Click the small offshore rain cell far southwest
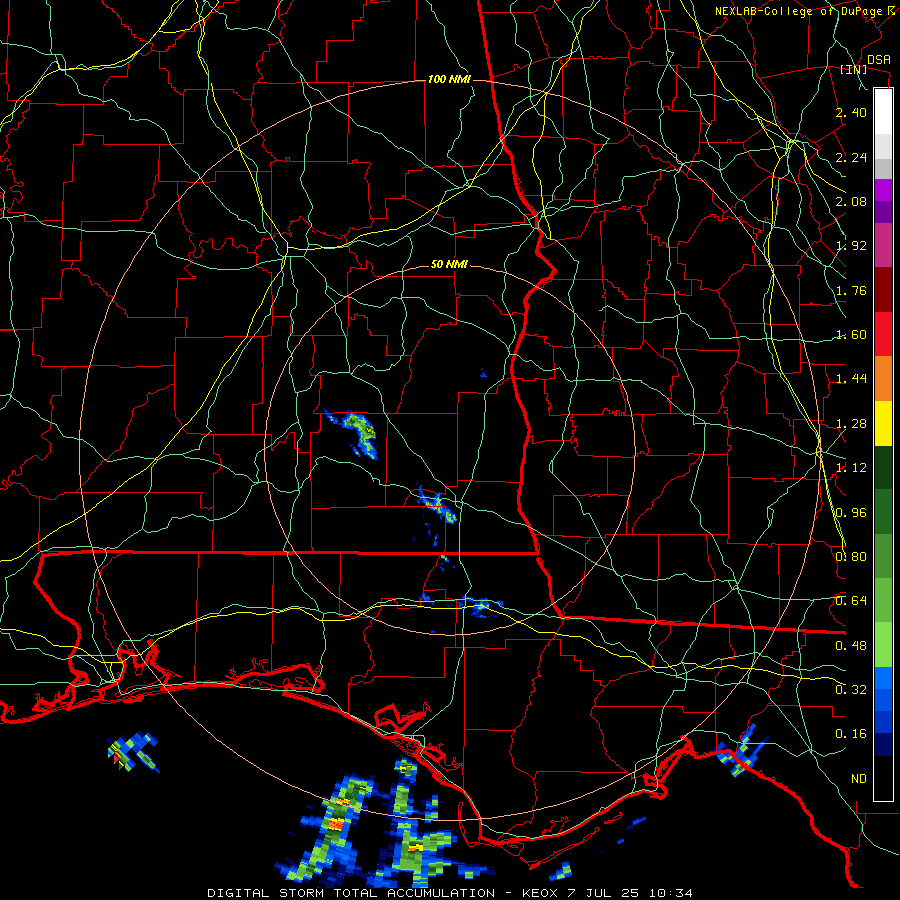The height and width of the screenshot is (900, 900). [133, 751]
